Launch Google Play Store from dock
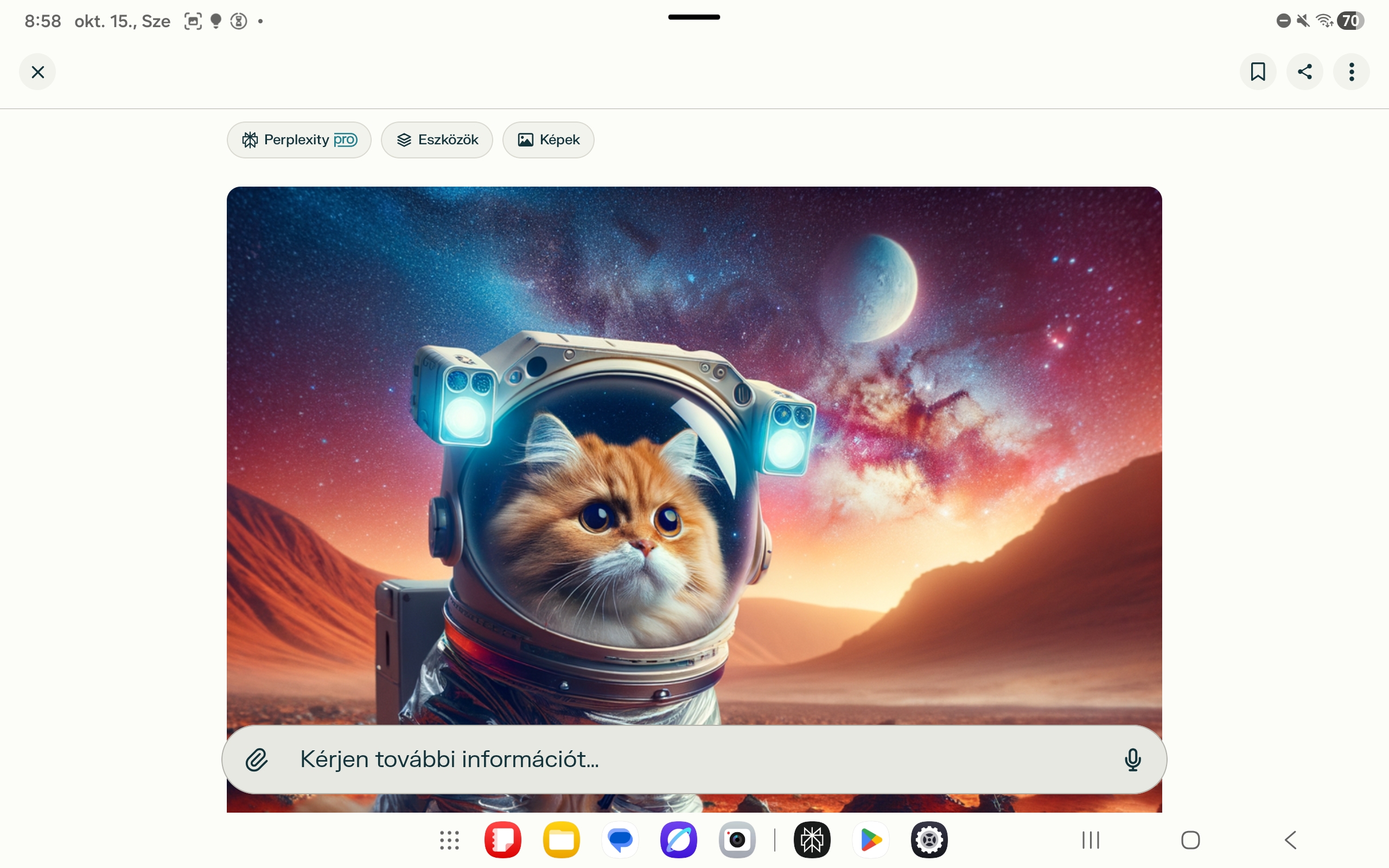Viewport: 1389px width, 868px height. [x=871, y=840]
